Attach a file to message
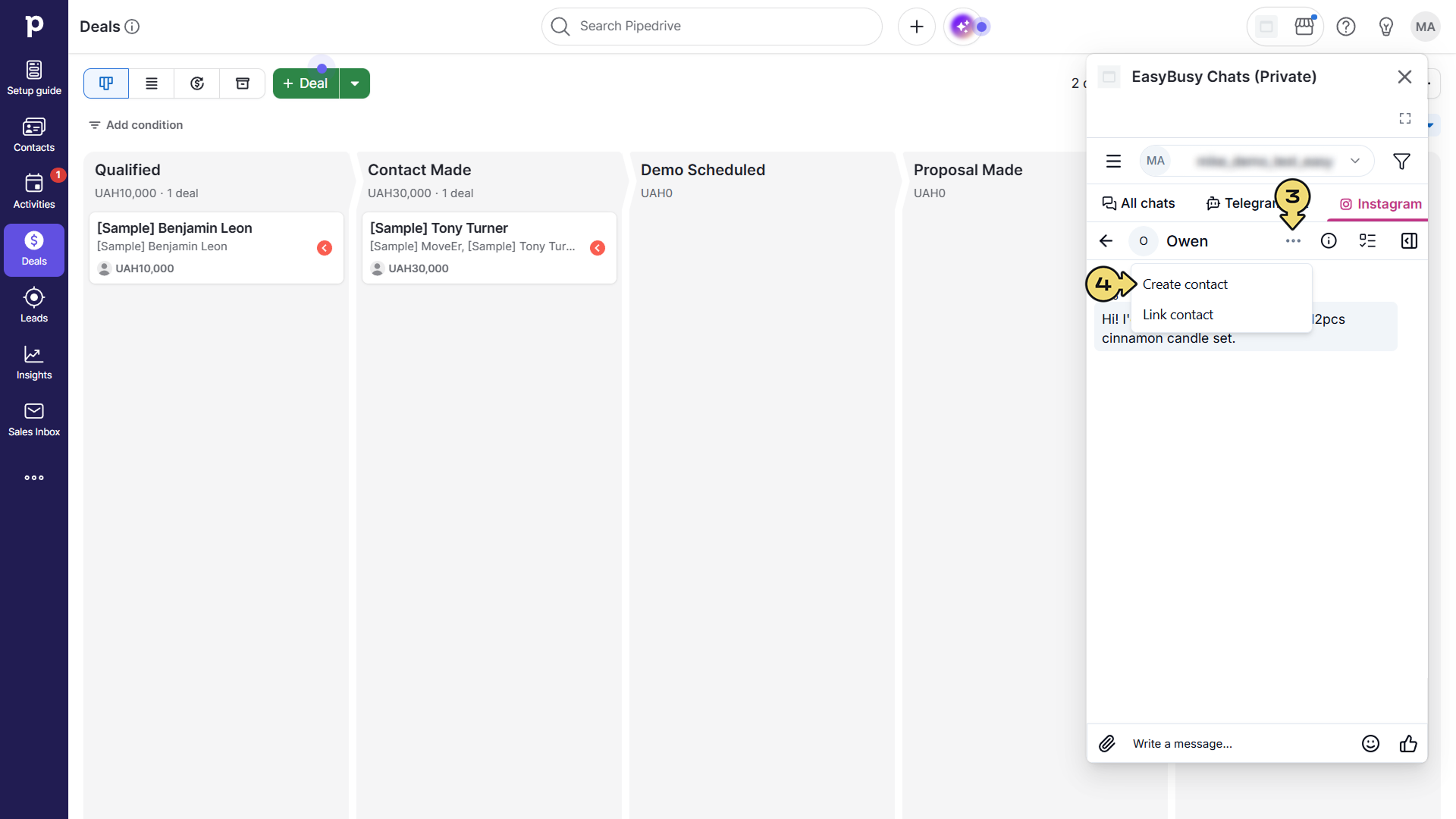 tap(1107, 744)
